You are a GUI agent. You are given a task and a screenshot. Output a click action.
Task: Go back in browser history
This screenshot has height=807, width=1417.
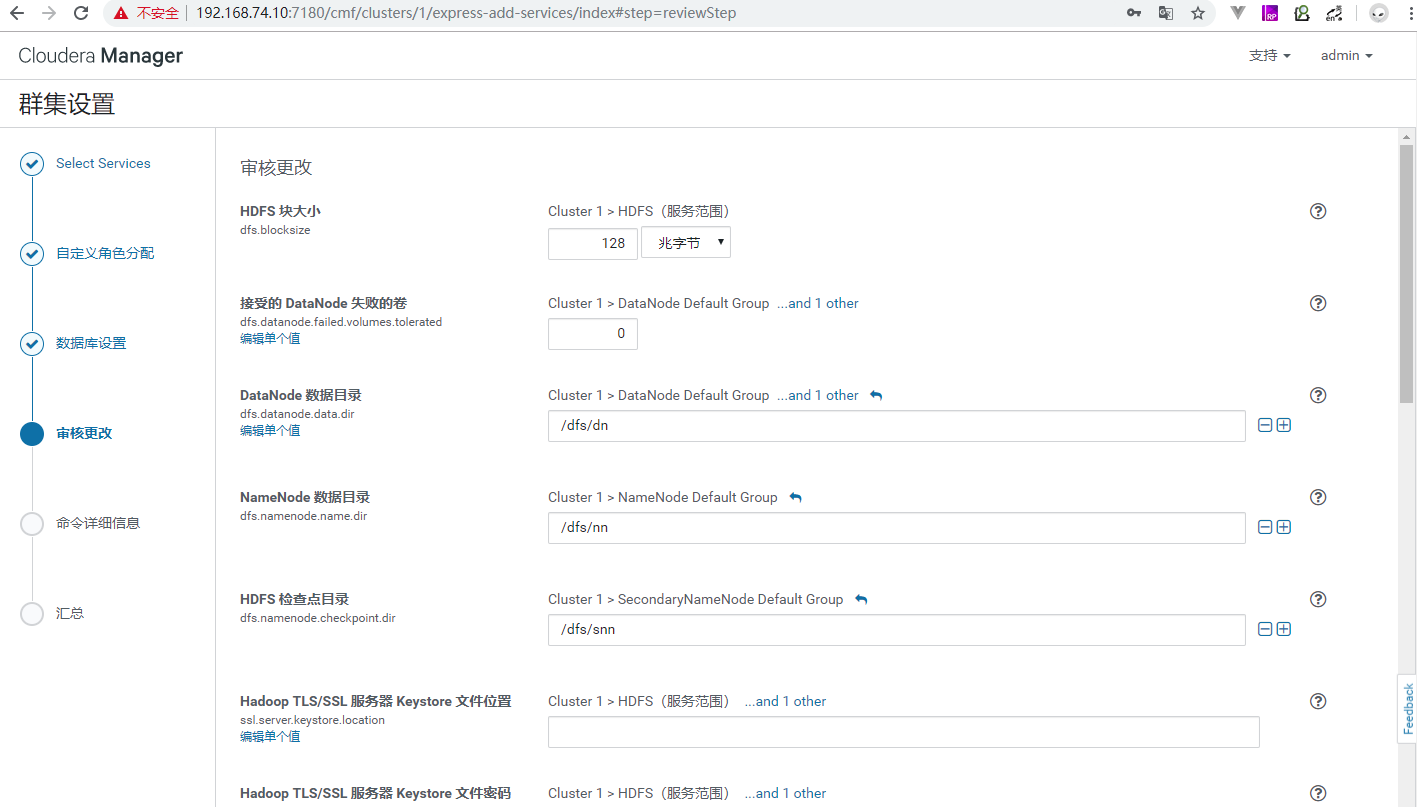click(x=17, y=13)
